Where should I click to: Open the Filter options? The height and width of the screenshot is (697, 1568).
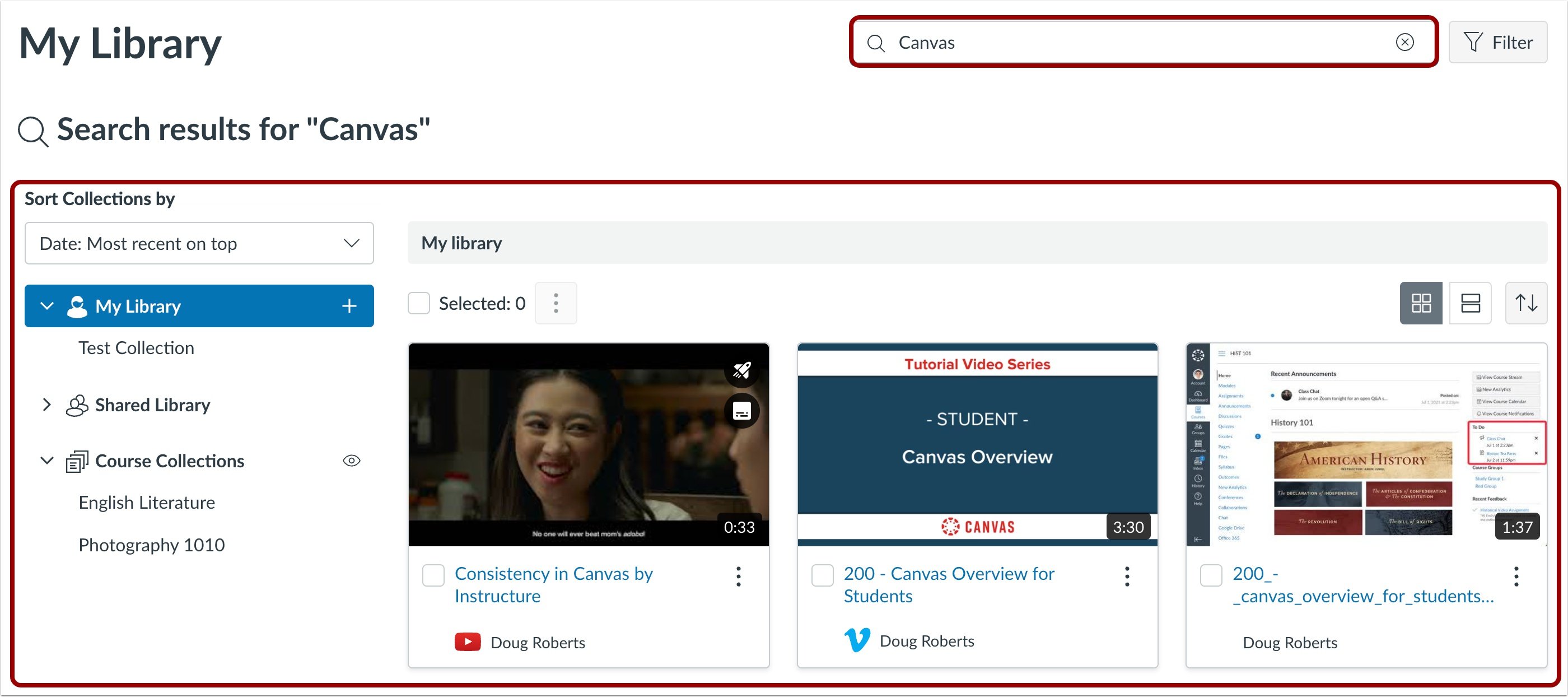pos(1498,41)
